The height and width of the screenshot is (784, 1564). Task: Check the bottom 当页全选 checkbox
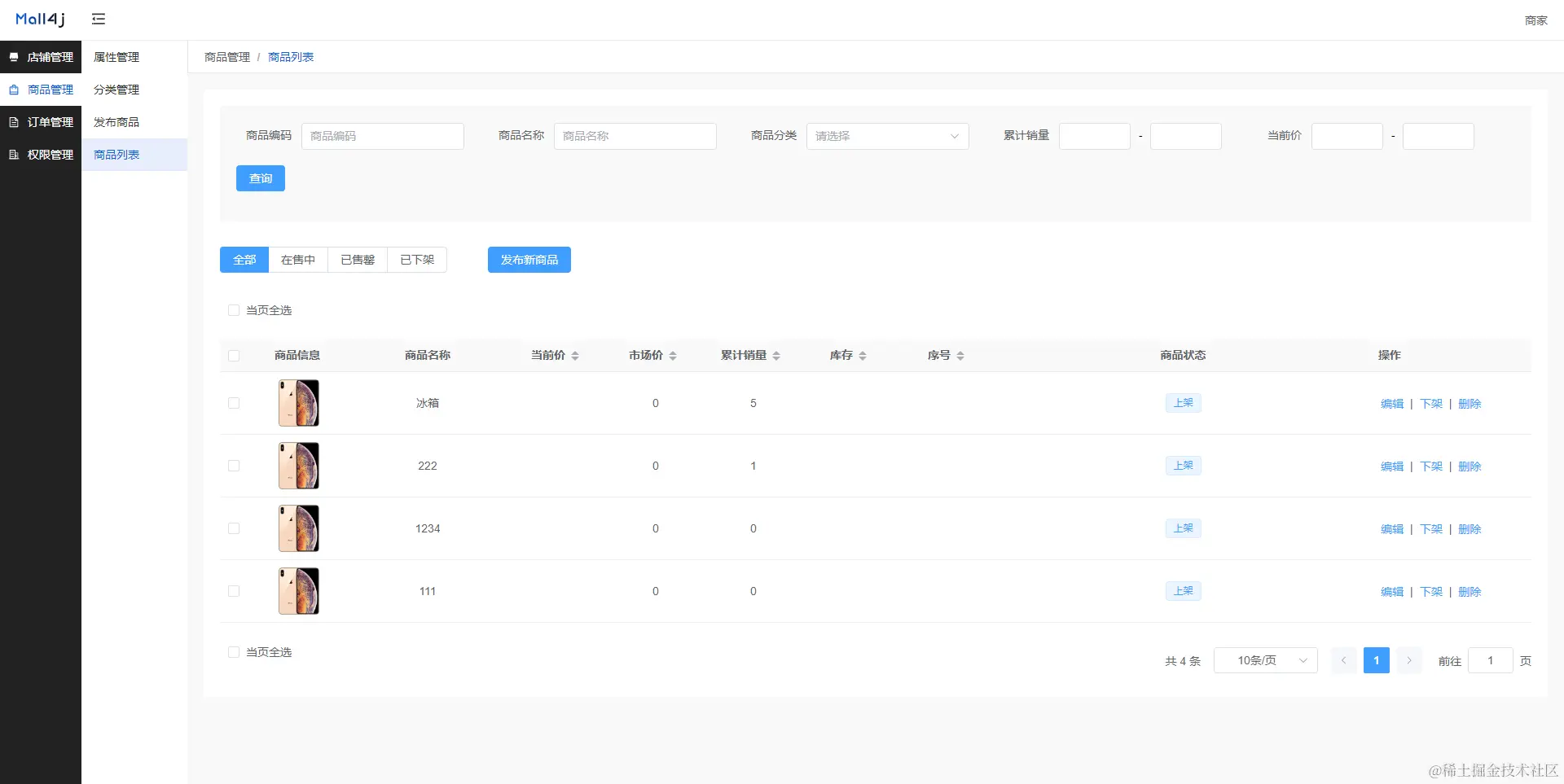click(x=234, y=652)
